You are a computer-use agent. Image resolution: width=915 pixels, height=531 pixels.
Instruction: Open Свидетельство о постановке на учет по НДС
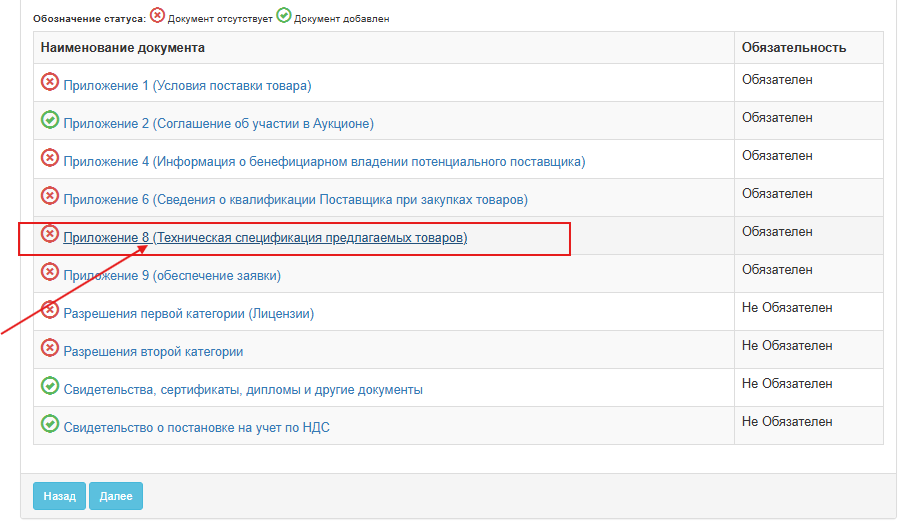[x=196, y=428]
